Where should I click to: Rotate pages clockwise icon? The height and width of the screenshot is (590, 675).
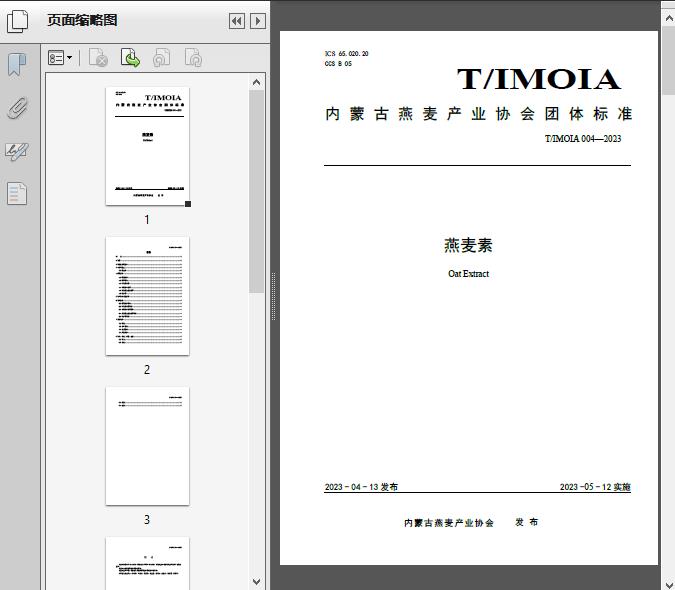[x=193, y=58]
